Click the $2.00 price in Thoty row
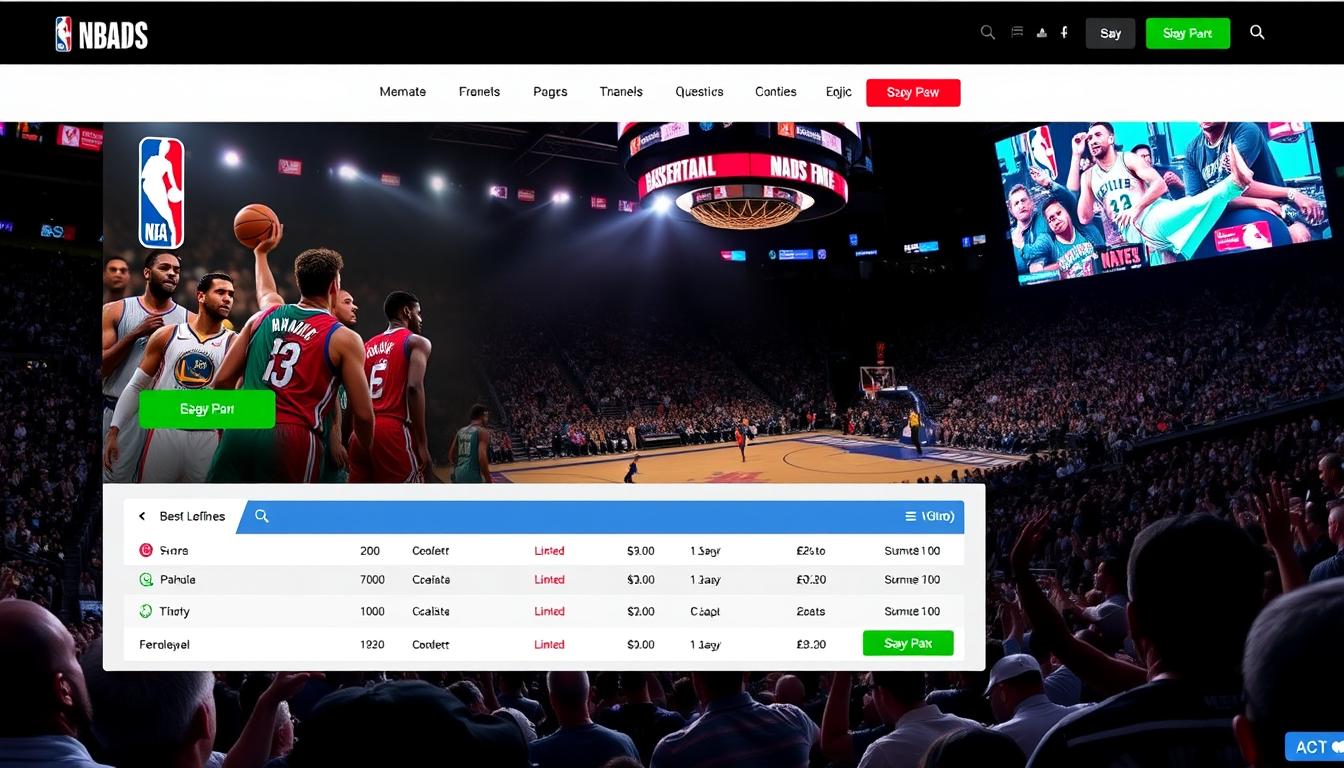This screenshot has height=768, width=1344. 641,611
